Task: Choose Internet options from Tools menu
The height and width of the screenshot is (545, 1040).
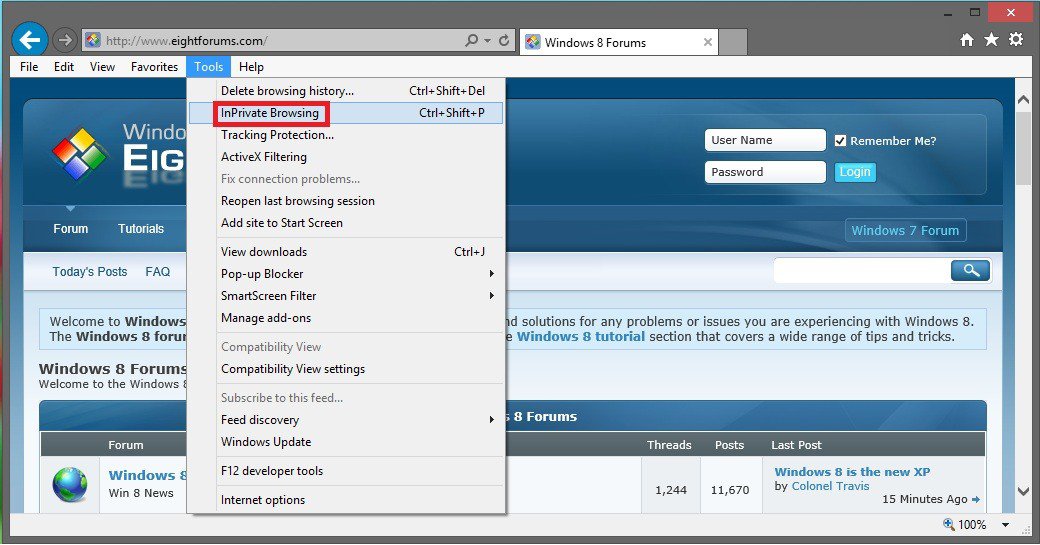Action: [263, 500]
